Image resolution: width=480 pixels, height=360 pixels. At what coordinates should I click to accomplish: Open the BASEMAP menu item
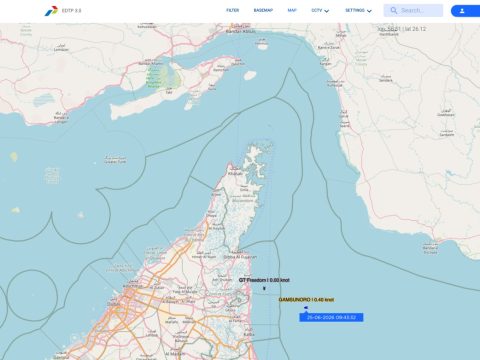pyautogui.click(x=263, y=10)
